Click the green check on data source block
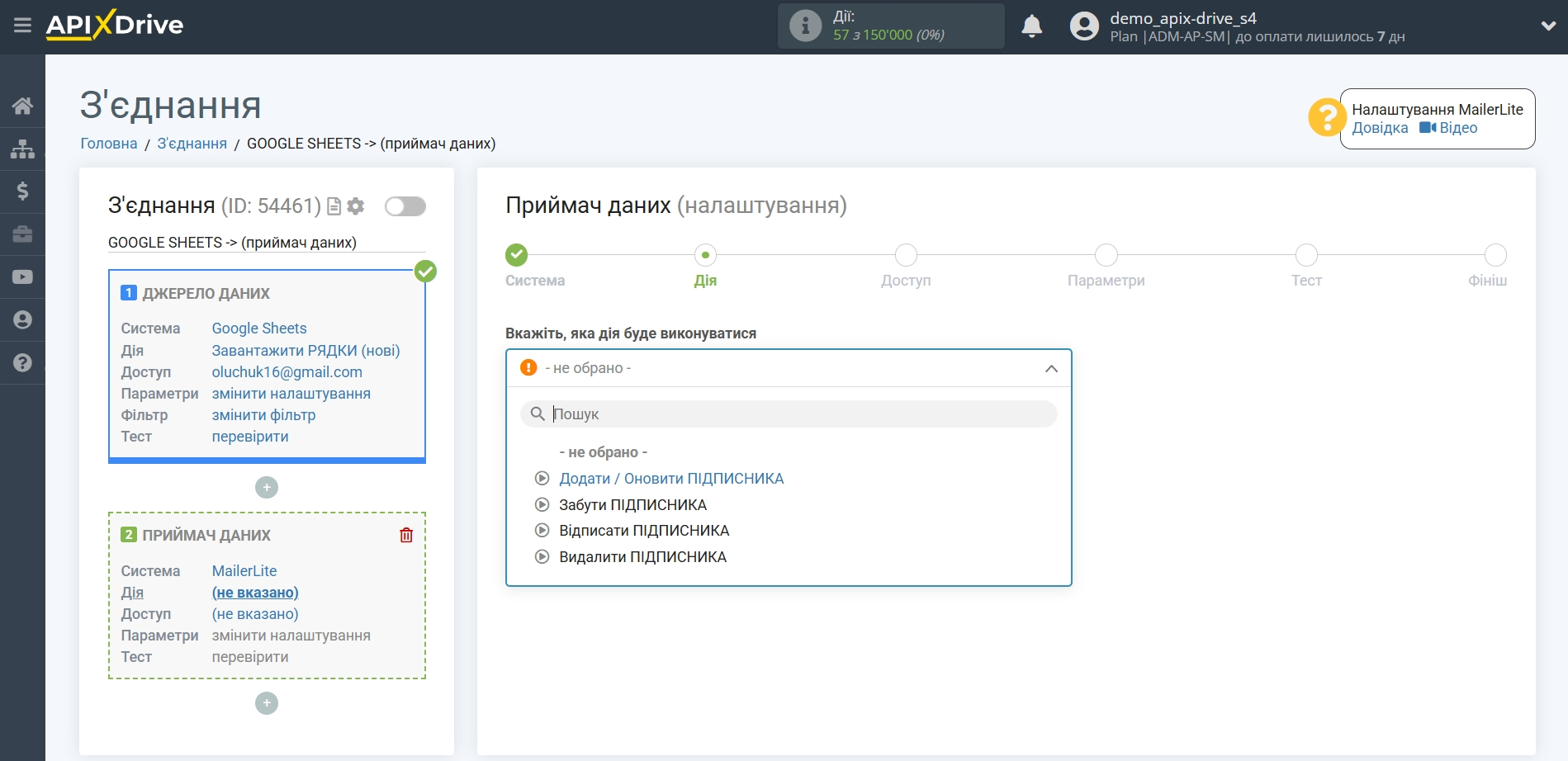Screen dimensions: 1568x761 click(x=425, y=271)
